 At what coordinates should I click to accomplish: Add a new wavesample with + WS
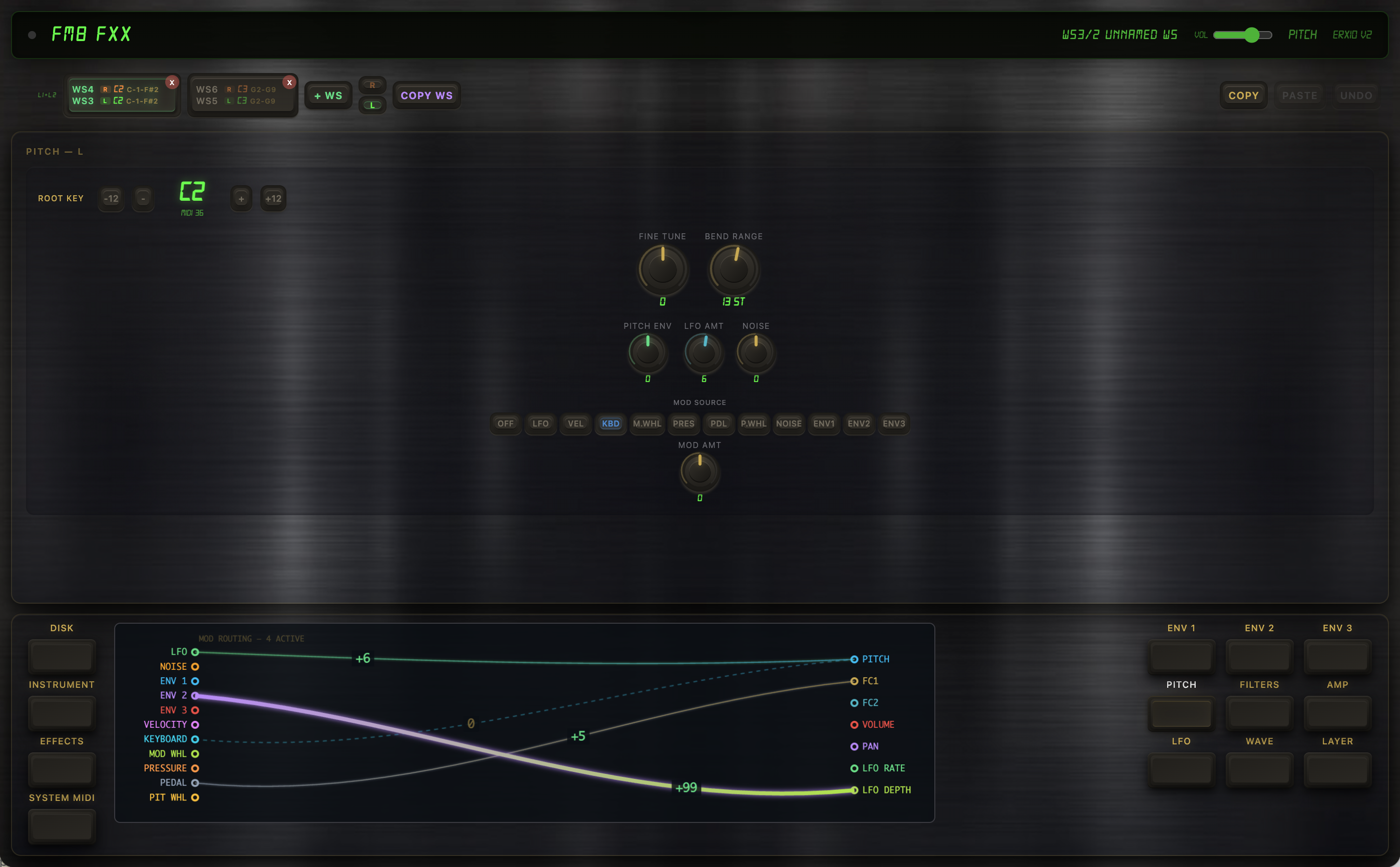[328, 95]
